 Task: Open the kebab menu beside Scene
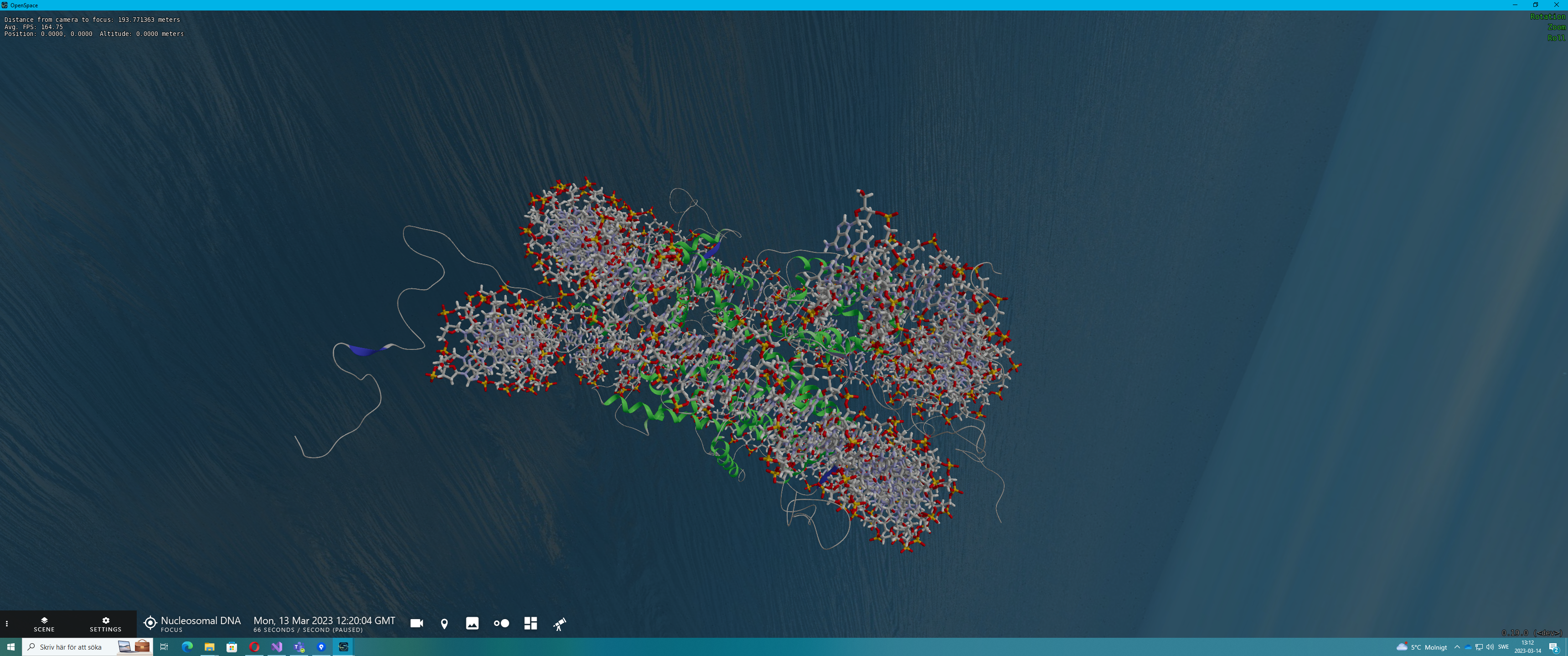[x=7, y=624]
